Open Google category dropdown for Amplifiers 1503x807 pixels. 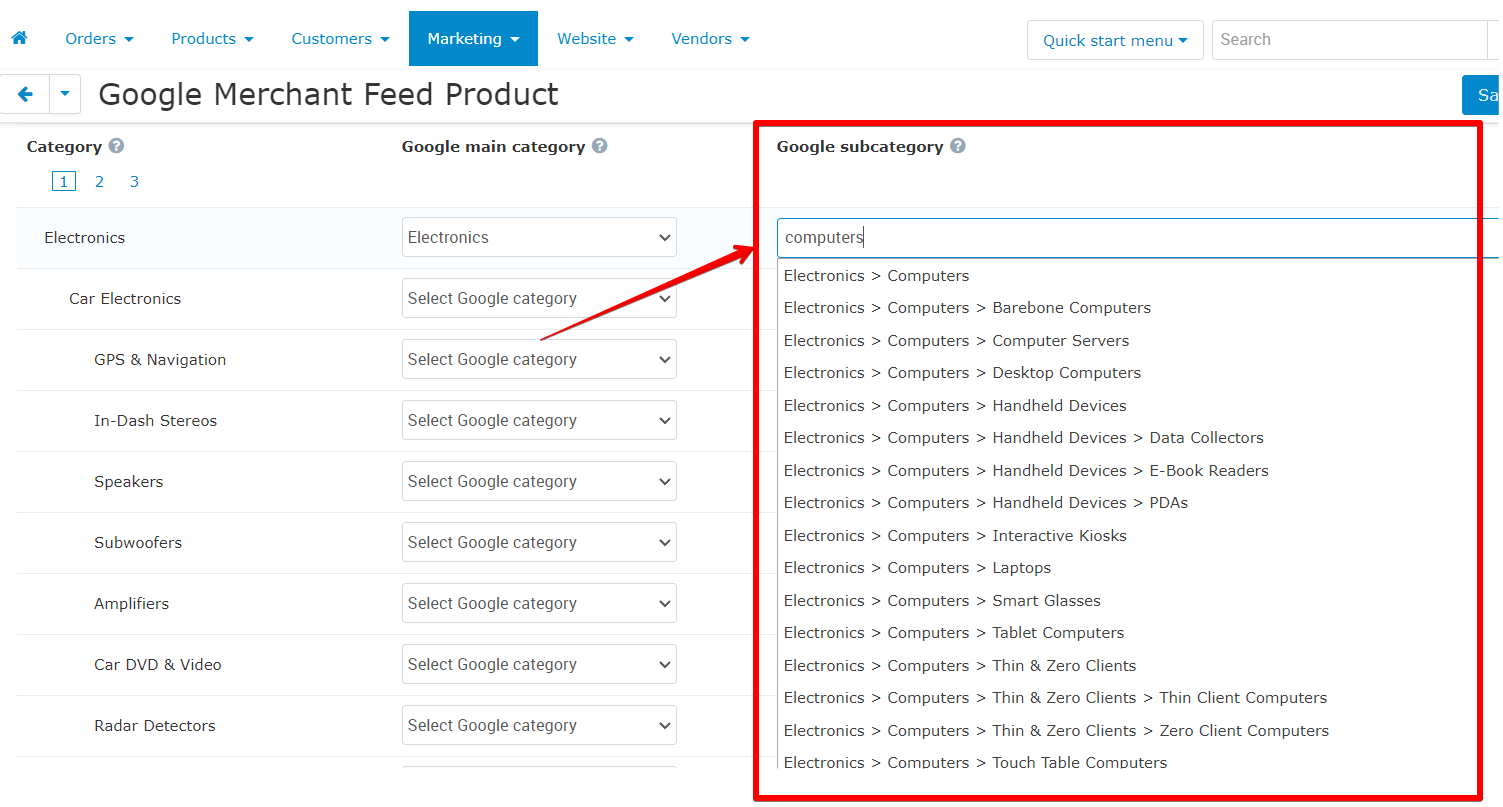539,603
